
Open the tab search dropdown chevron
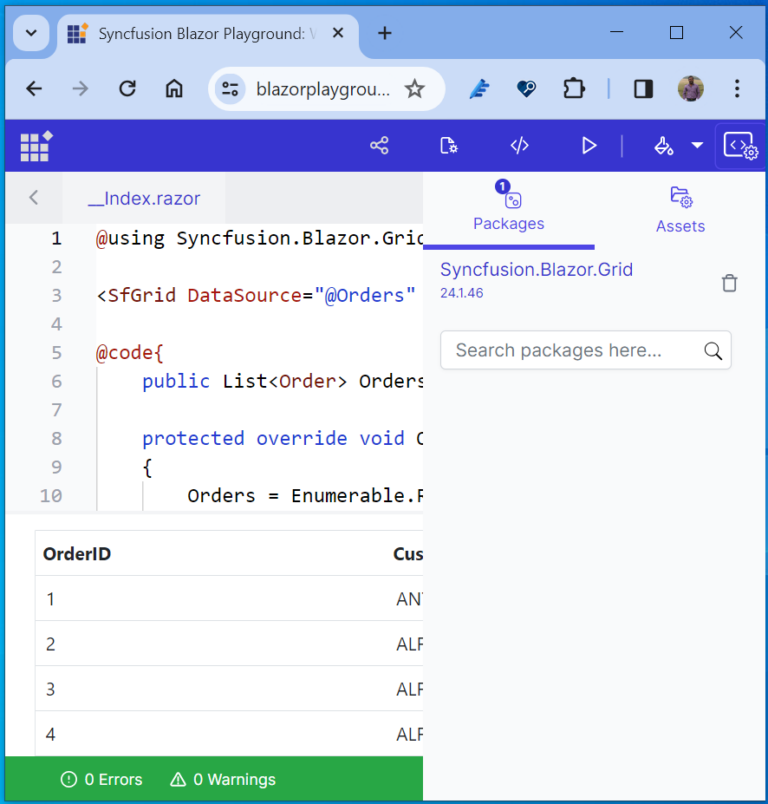pos(31,33)
